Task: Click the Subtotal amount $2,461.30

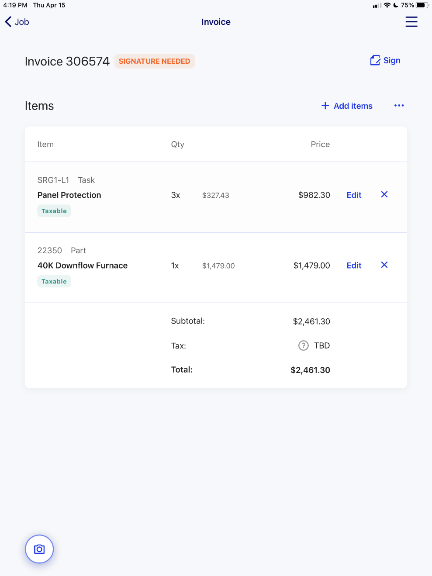Action: [312, 321]
